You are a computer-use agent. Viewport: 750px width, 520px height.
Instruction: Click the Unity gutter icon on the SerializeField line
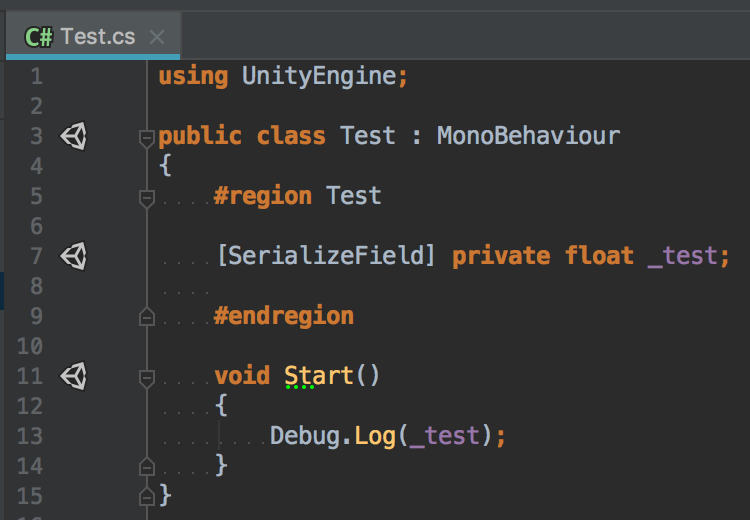pyautogui.click(x=74, y=256)
